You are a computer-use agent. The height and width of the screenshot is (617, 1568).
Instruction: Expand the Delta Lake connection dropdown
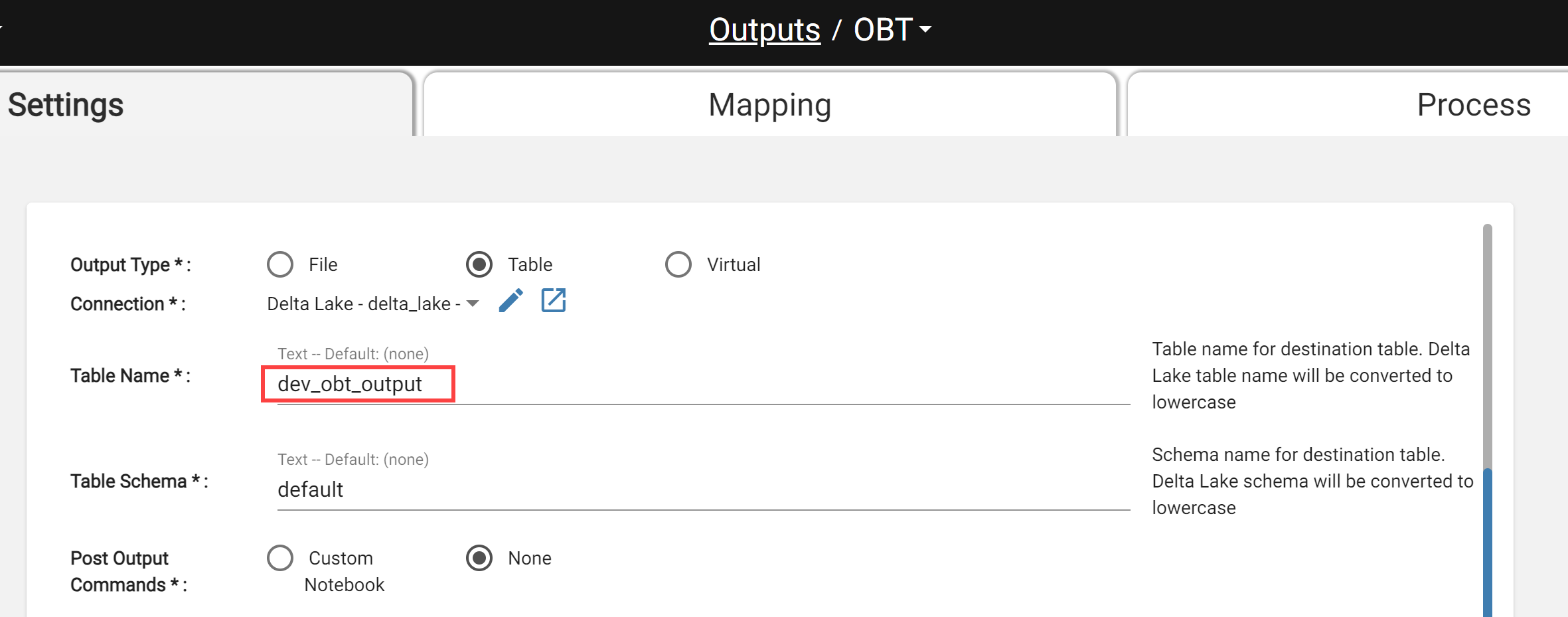point(473,304)
